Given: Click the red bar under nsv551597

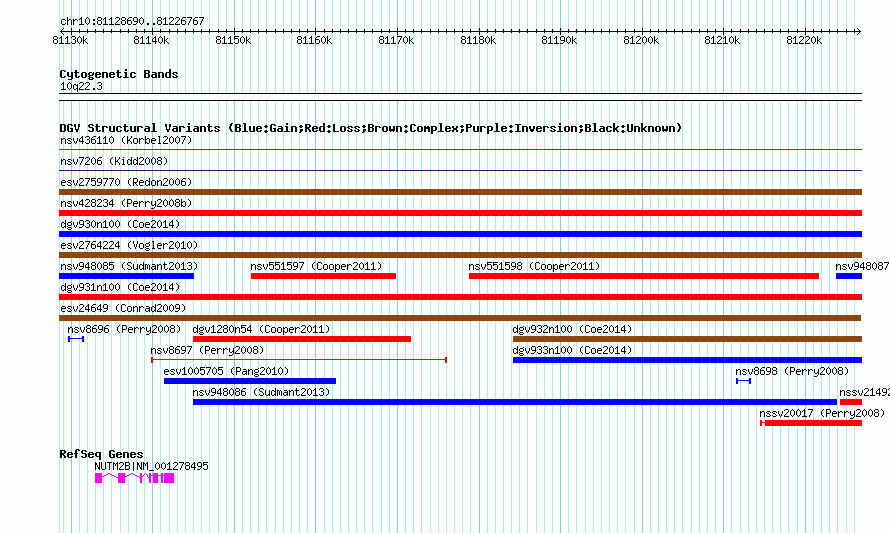Looking at the screenshot, I should point(324,276).
